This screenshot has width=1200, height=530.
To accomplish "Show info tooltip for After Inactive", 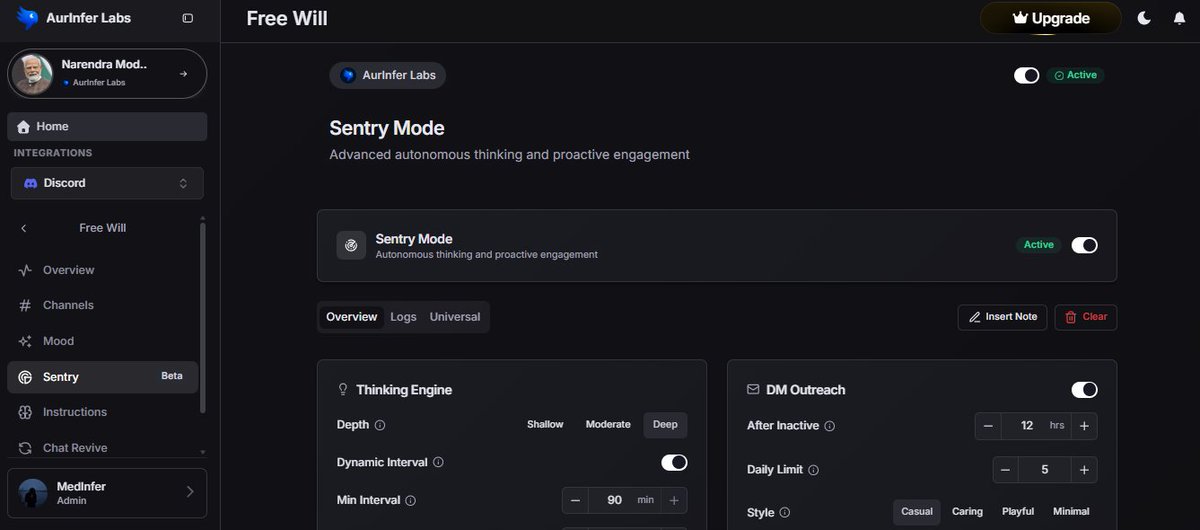I will pyautogui.click(x=830, y=426).
